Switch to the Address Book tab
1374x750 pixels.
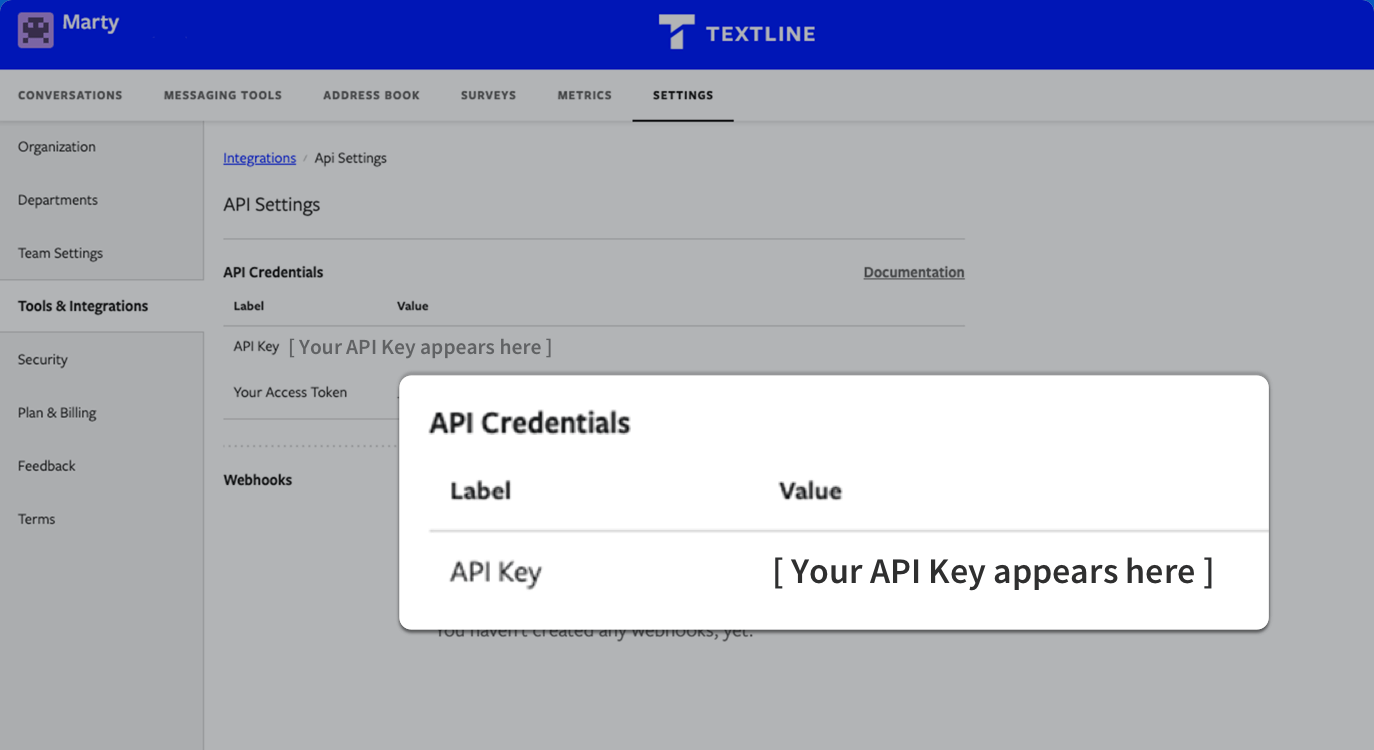pos(371,95)
